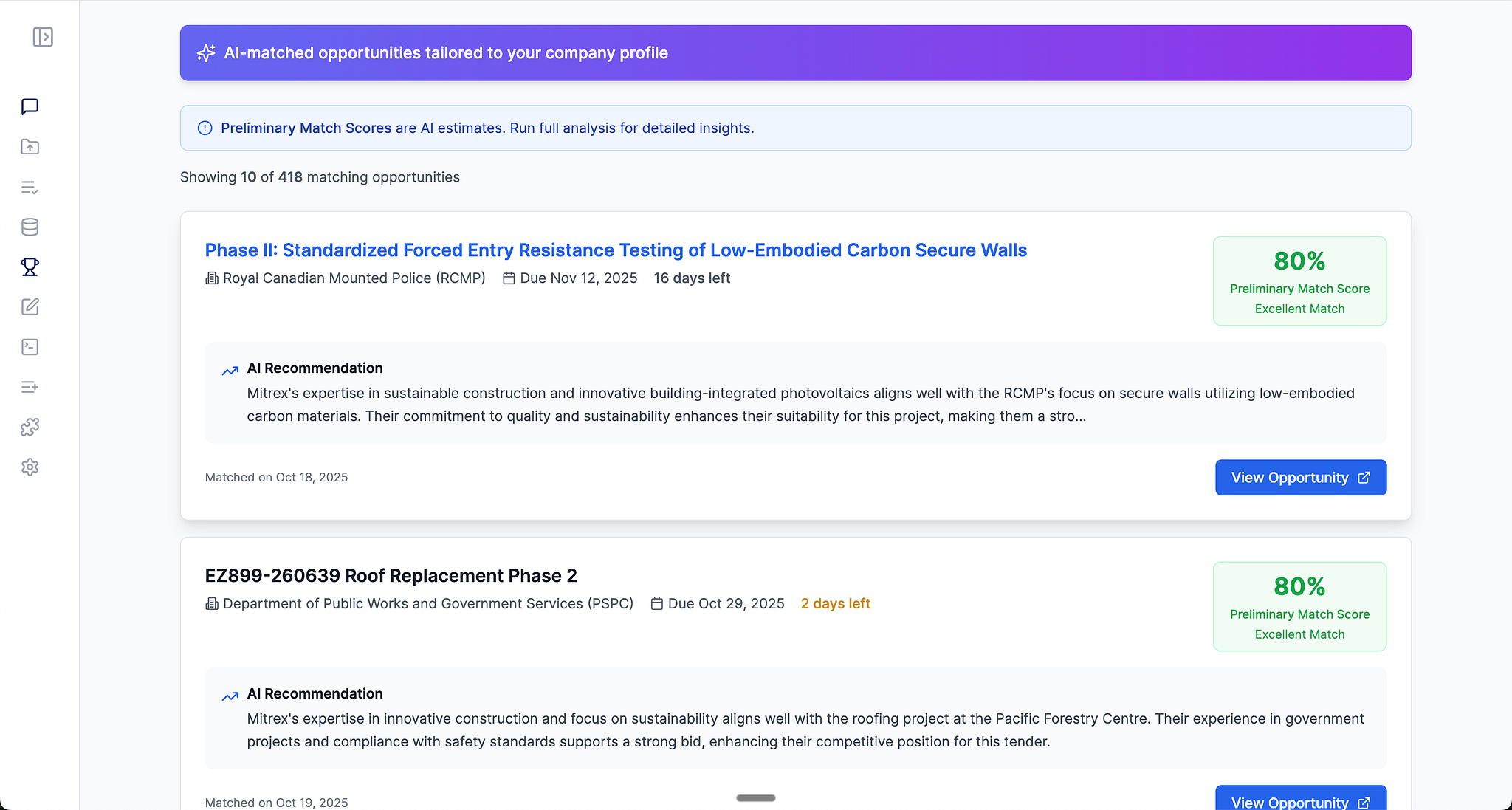
Task: Click View Opportunity for RCMP tender
Action: [x=1300, y=478]
